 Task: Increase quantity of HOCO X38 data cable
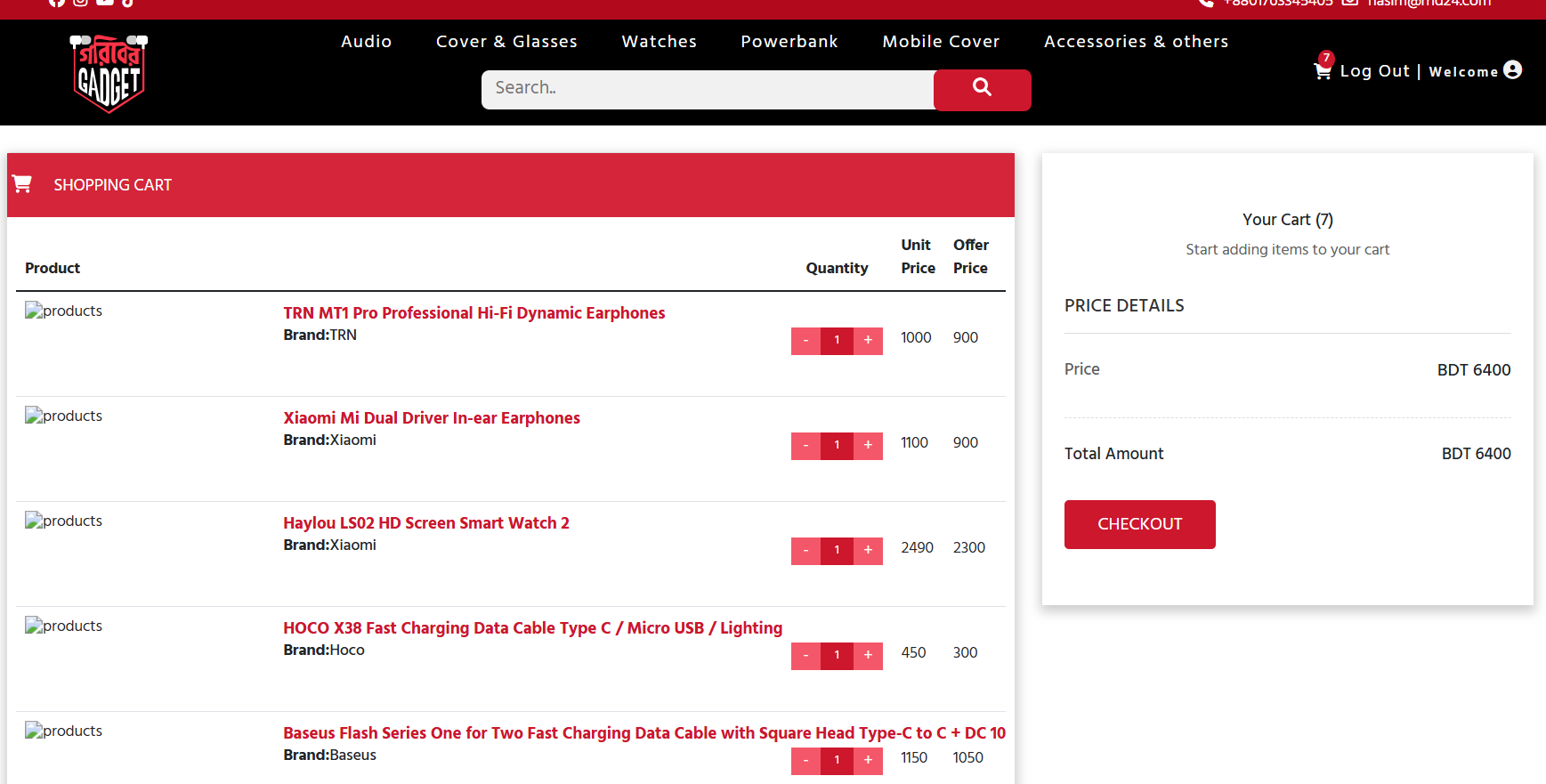click(868, 656)
